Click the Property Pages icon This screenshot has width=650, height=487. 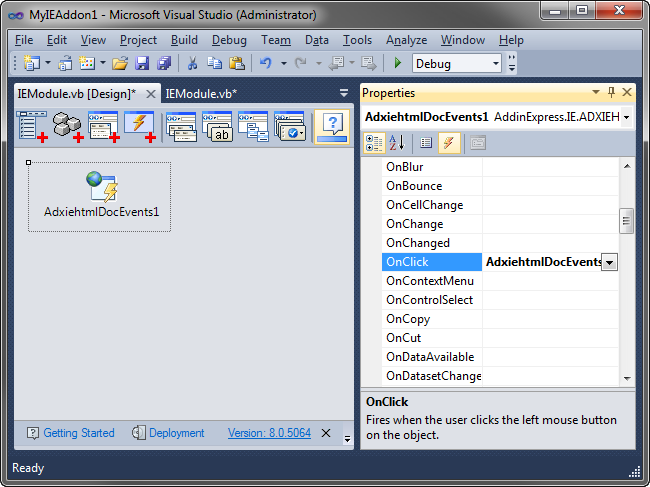(x=478, y=143)
